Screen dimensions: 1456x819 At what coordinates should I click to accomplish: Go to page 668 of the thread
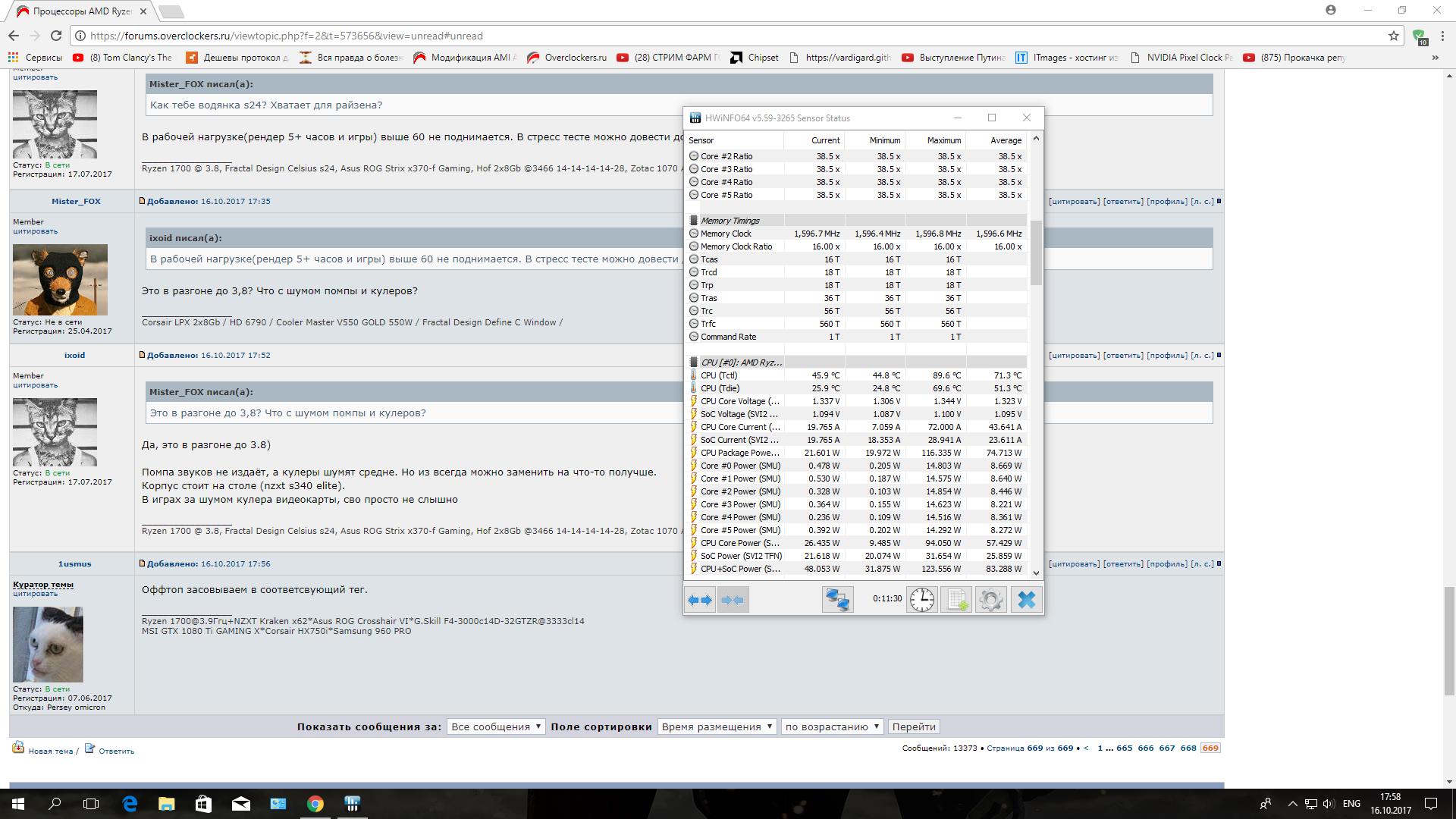(1188, 748)
